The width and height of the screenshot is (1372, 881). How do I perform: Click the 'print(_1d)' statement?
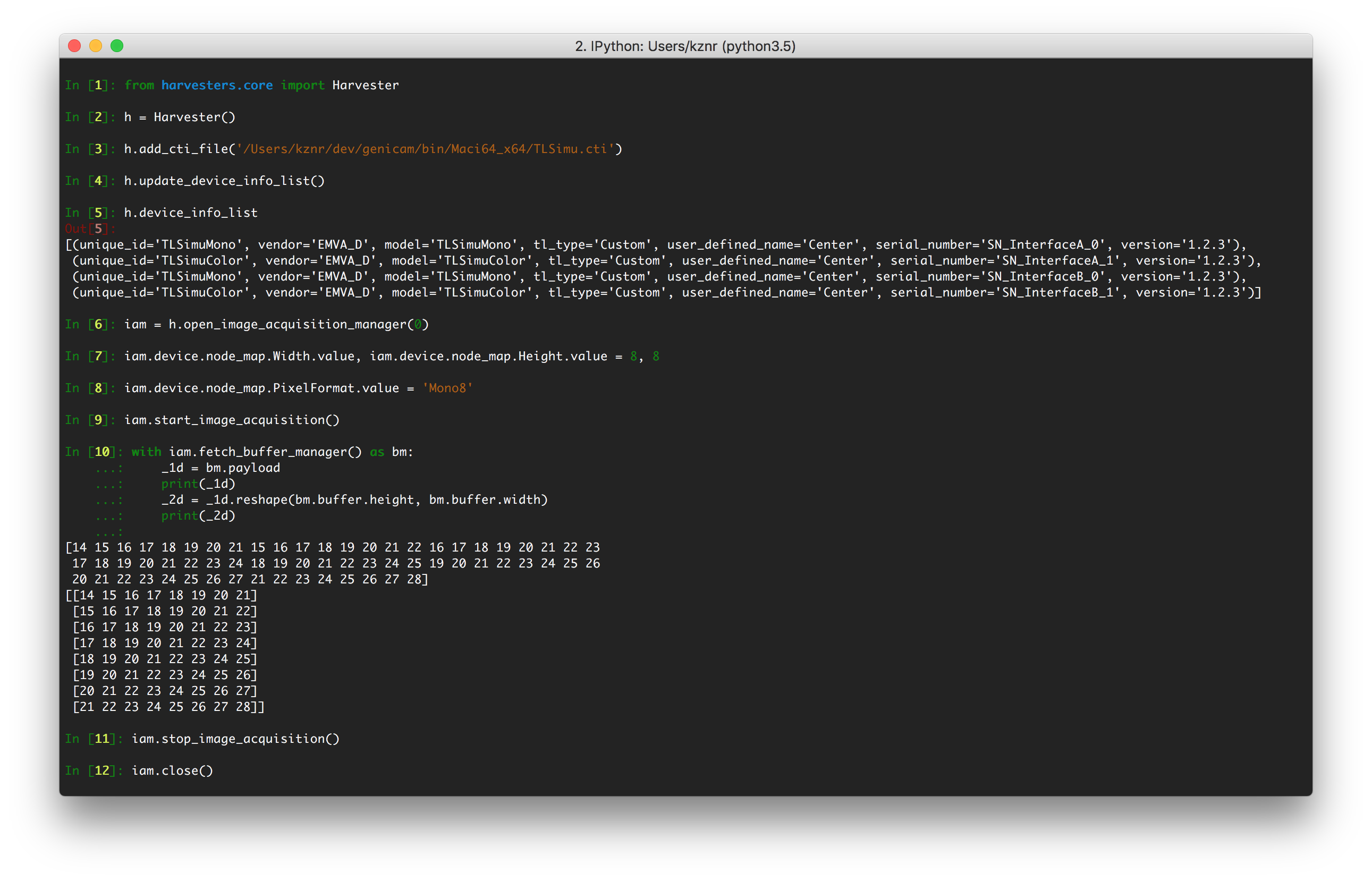198,484
